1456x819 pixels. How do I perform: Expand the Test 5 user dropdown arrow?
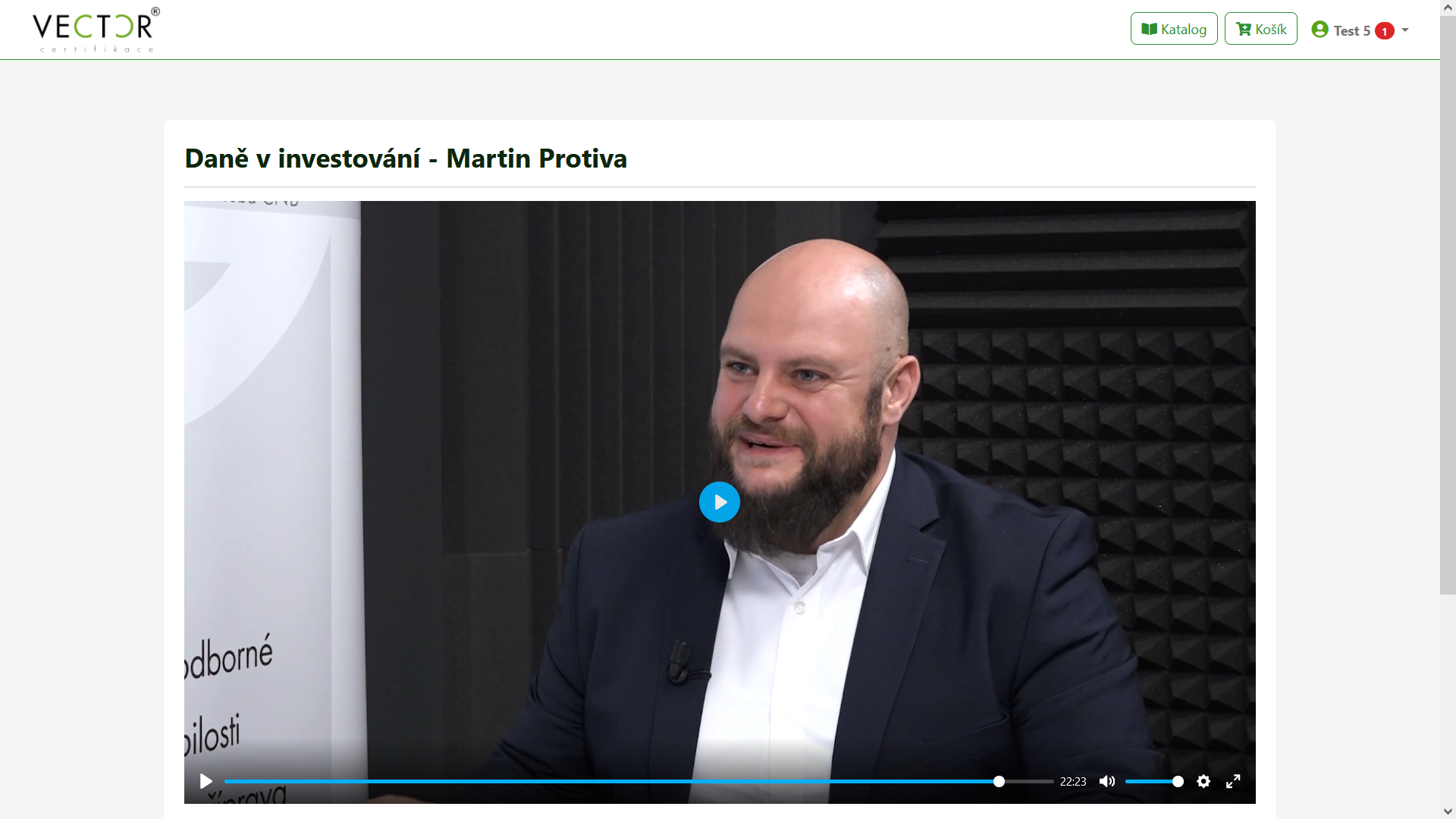1405,30
